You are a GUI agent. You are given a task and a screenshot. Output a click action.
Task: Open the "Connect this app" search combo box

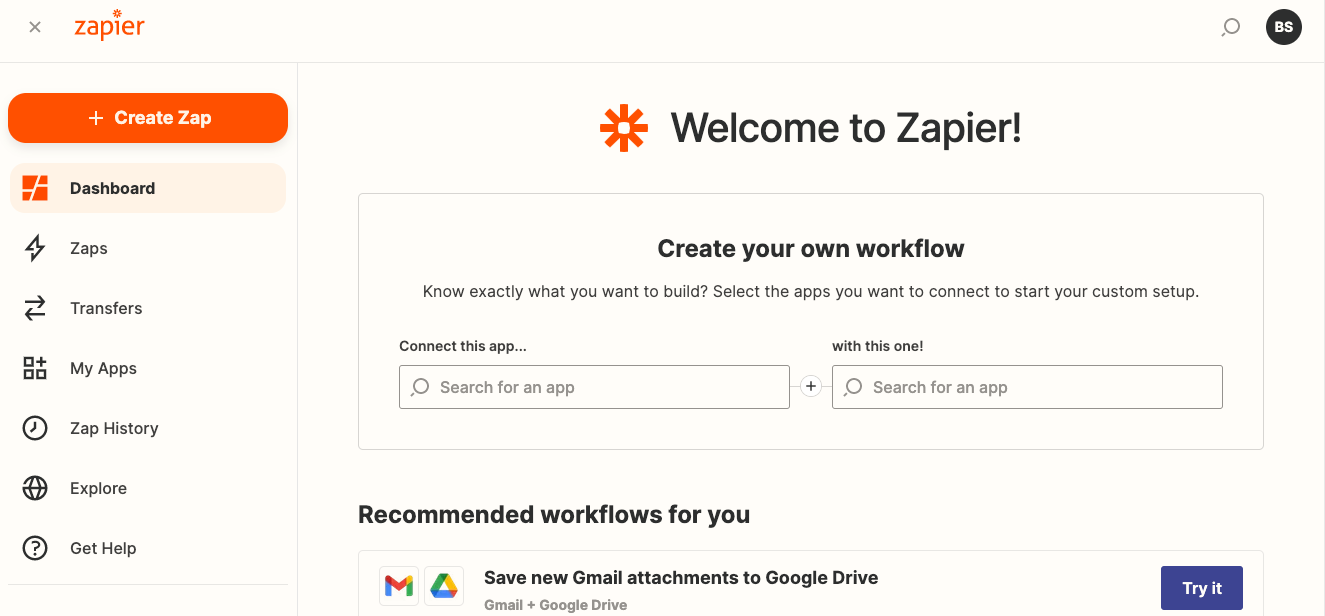click(x=594, y=387)
